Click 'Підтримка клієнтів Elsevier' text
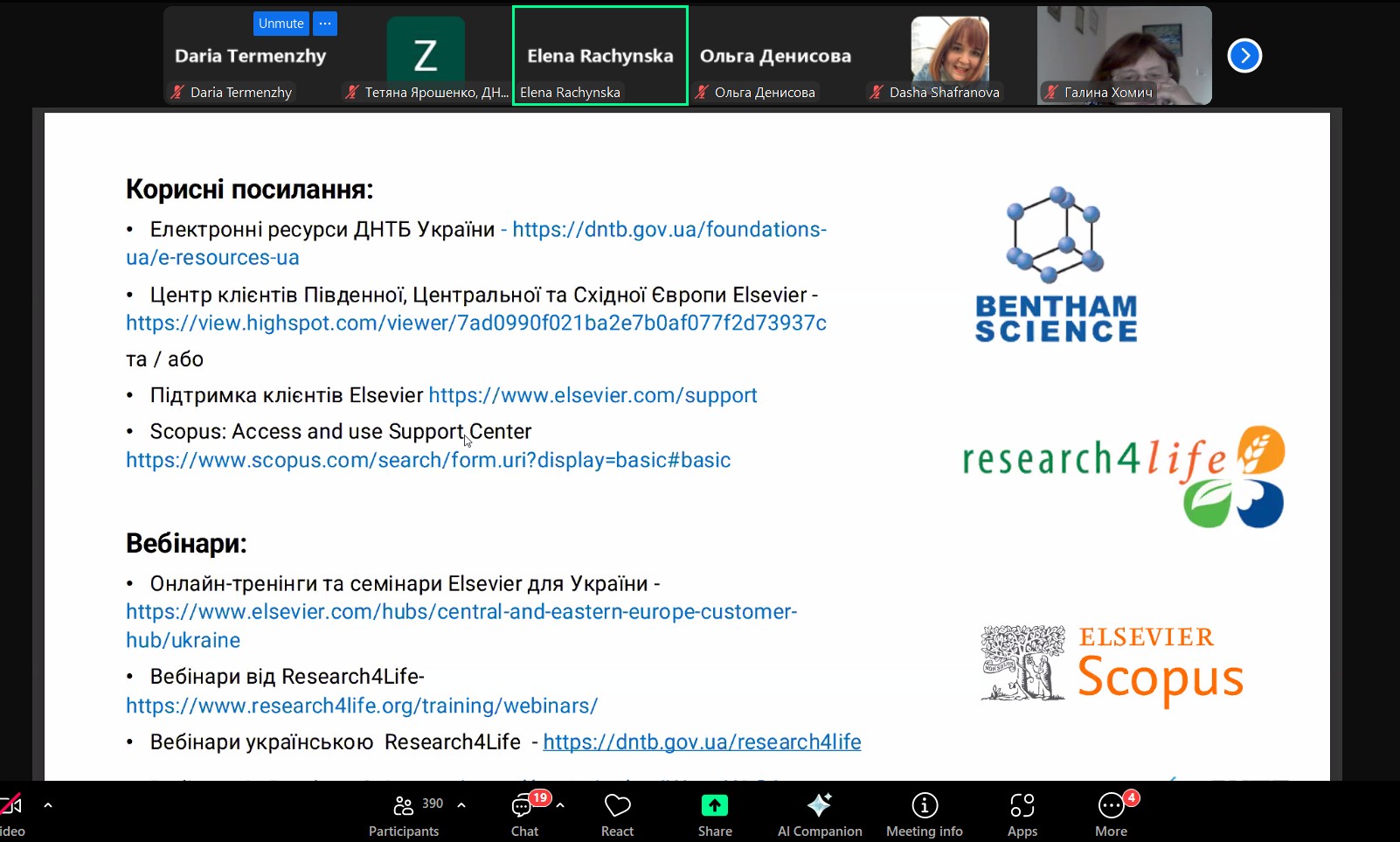The height and width of the screenshot is (842, 1400). pos(287,395)
